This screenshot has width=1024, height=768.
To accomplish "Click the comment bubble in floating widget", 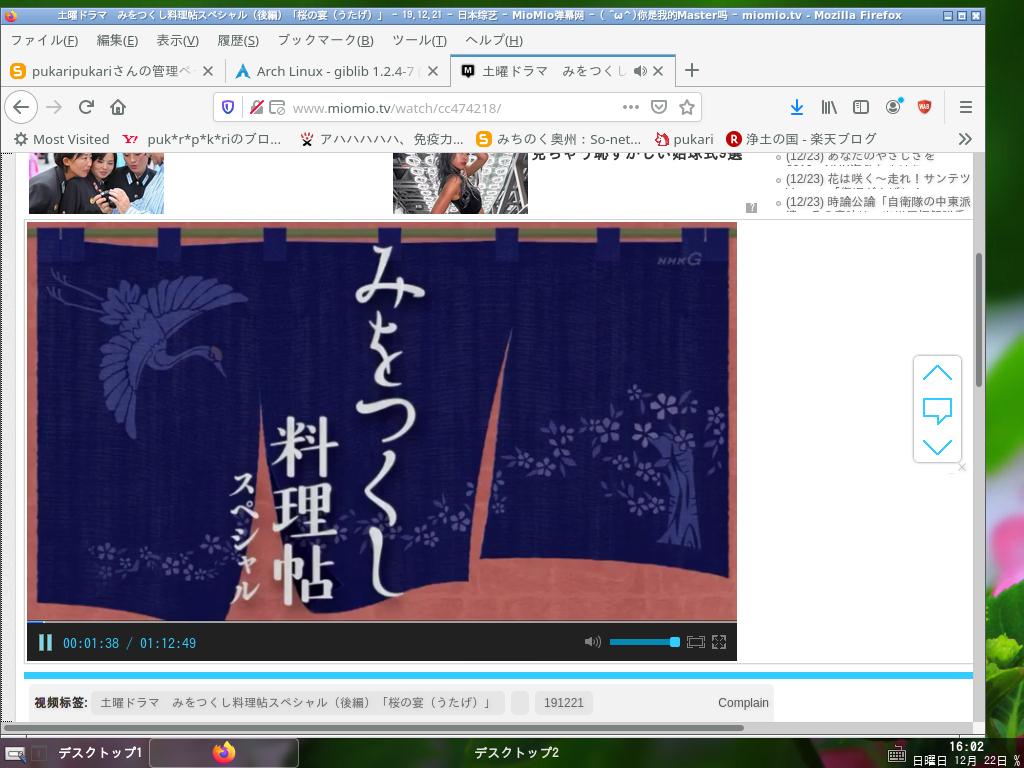I will tap(937, 411).
